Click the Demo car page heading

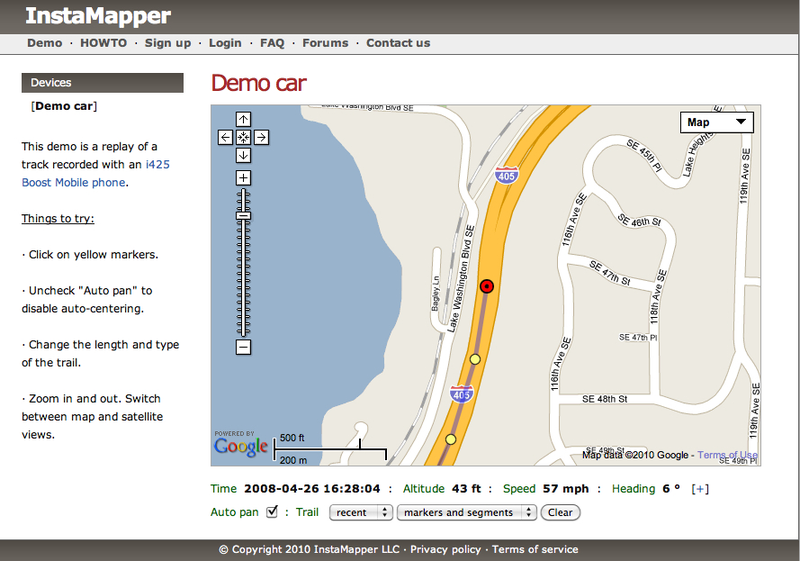click(259, 83)
